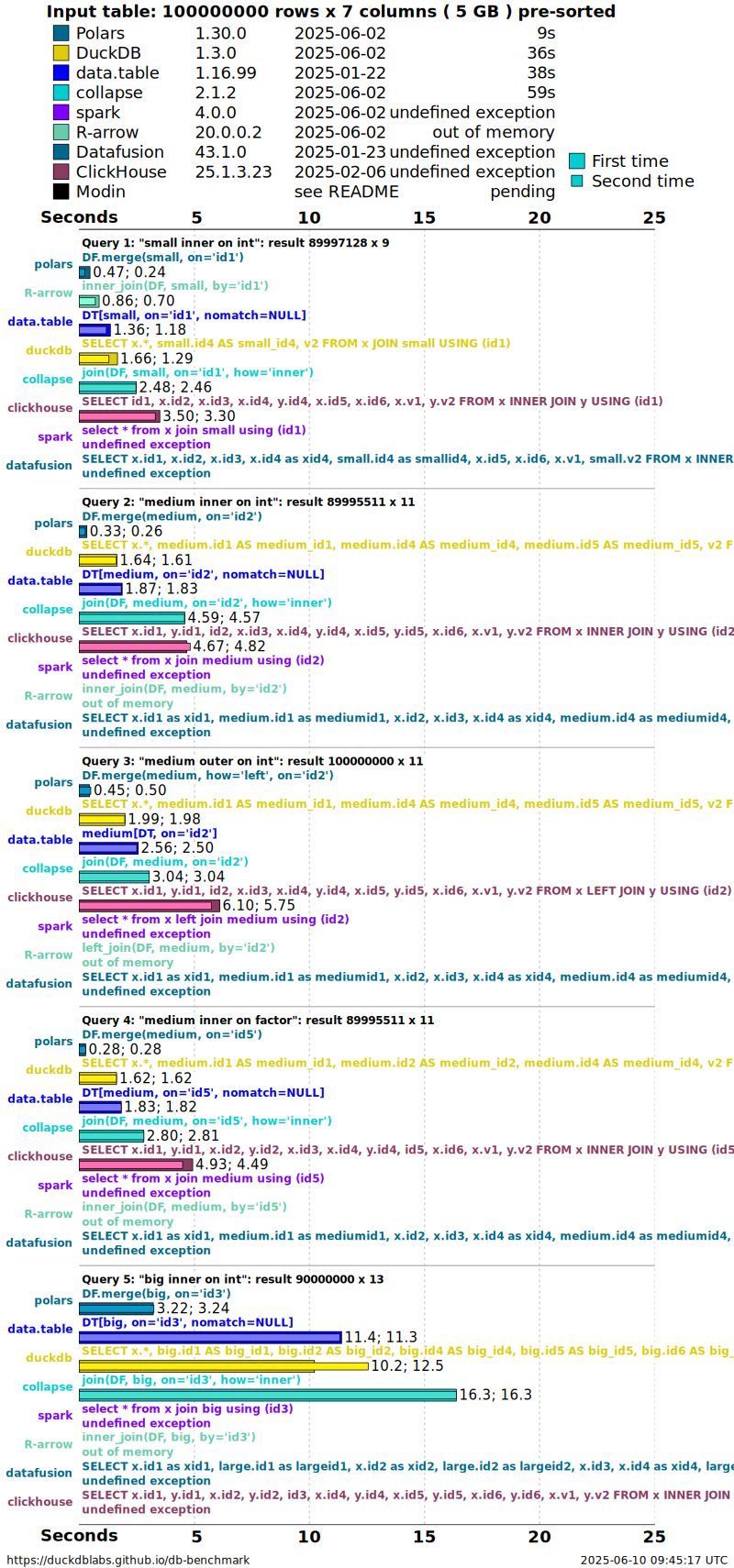Select the purple spark legend swatch
Screen dimensions: 734x1568
click(61, 112)
